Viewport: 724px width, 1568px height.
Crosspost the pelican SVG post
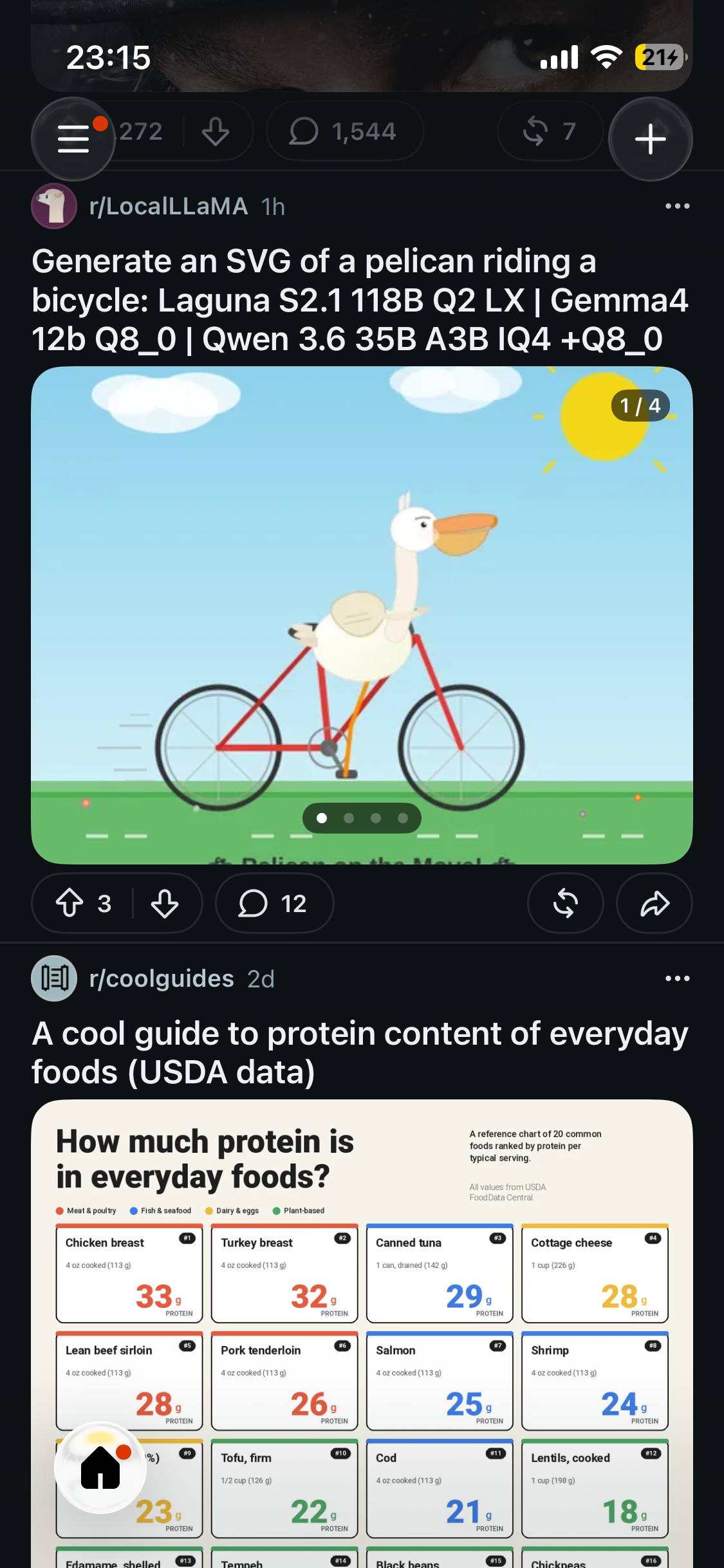point(565,903)
